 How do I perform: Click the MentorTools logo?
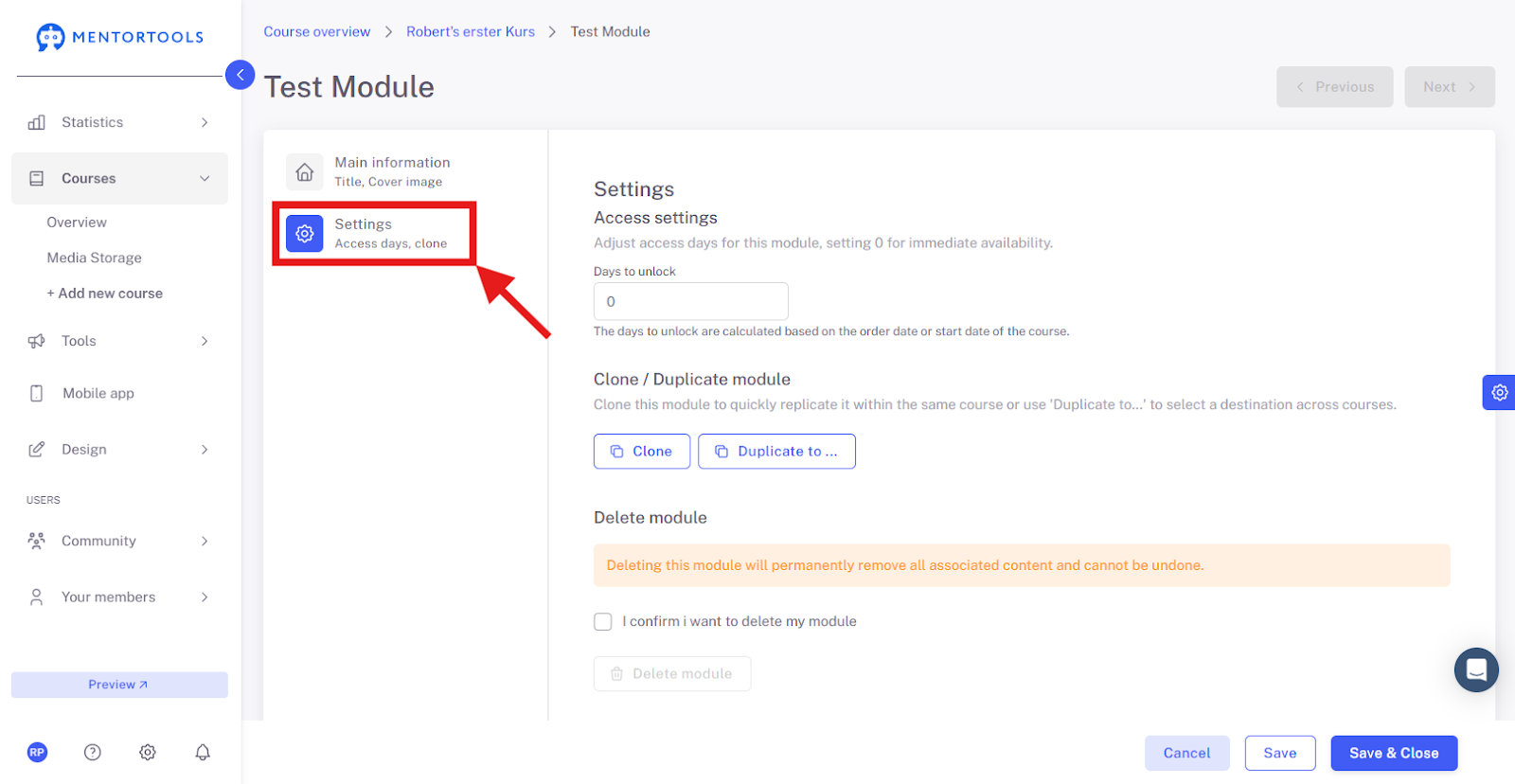click(x=119, y=37)
